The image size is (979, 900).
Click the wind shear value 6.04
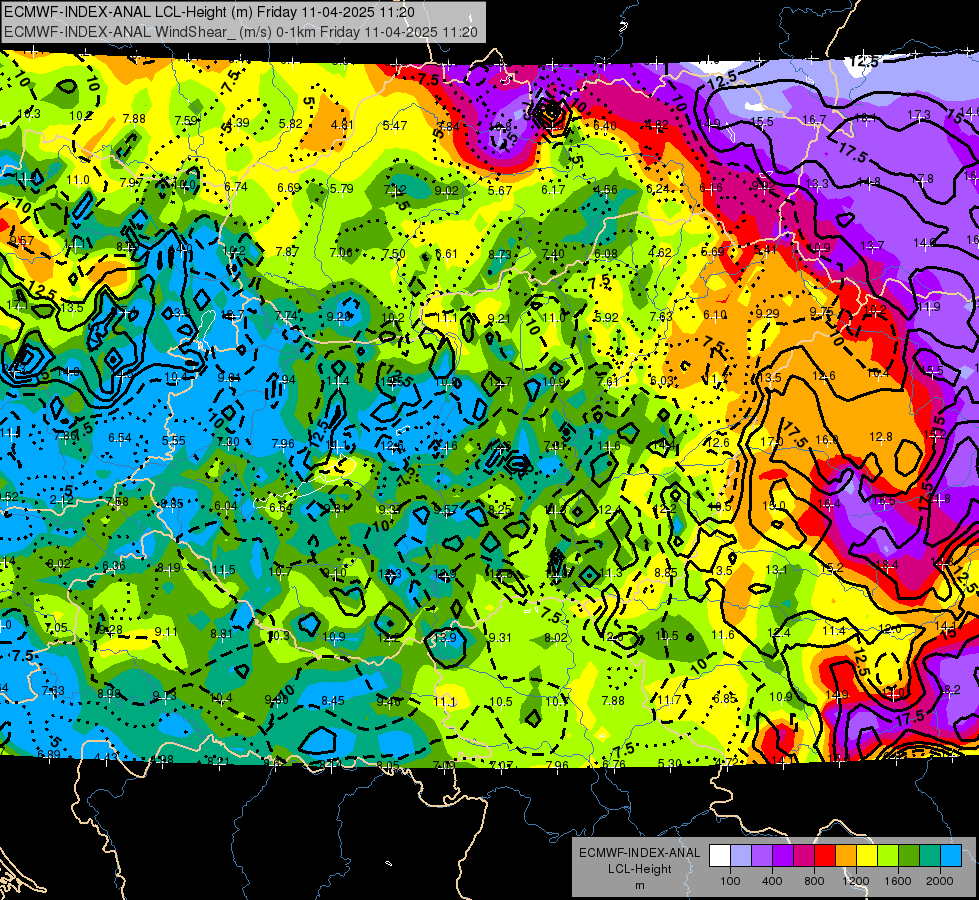[225, 505]
